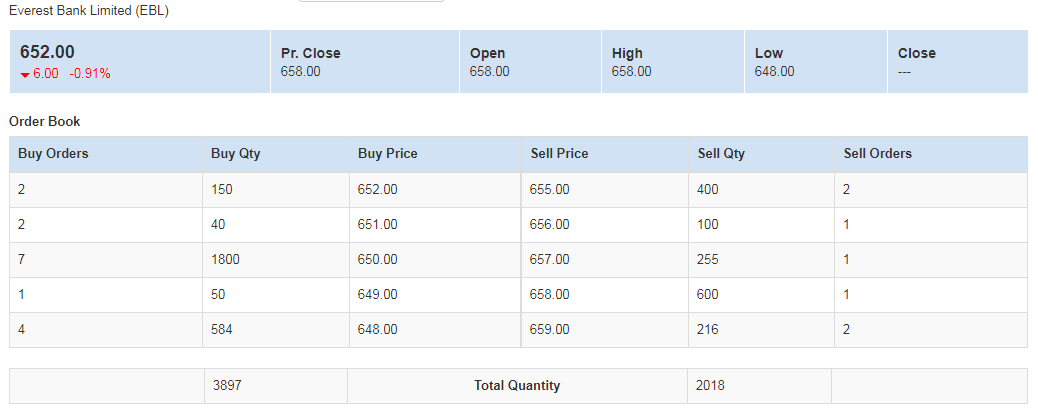Select the High 658.00 panel
This screenshot has height=414, width=1038.
coord(673,62)
